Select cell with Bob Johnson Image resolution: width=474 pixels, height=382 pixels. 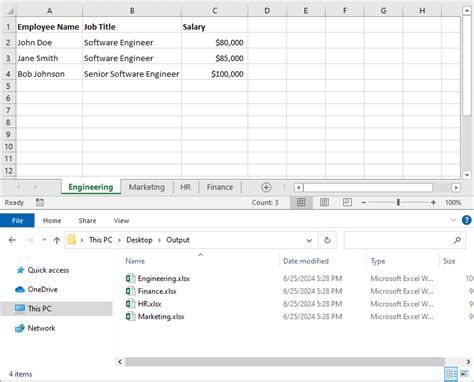click(49, 74)
